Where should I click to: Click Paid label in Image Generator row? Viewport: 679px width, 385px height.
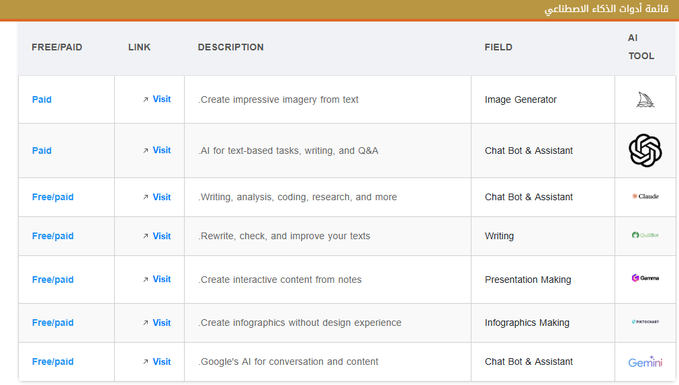[x=42, y=100]
